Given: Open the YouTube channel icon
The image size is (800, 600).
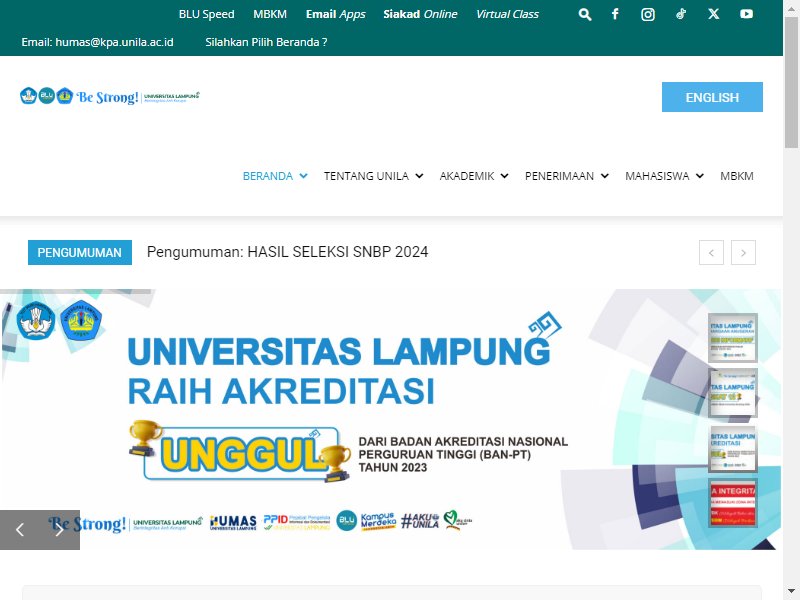Looking at the screenshot, I should tap(746, 14).
